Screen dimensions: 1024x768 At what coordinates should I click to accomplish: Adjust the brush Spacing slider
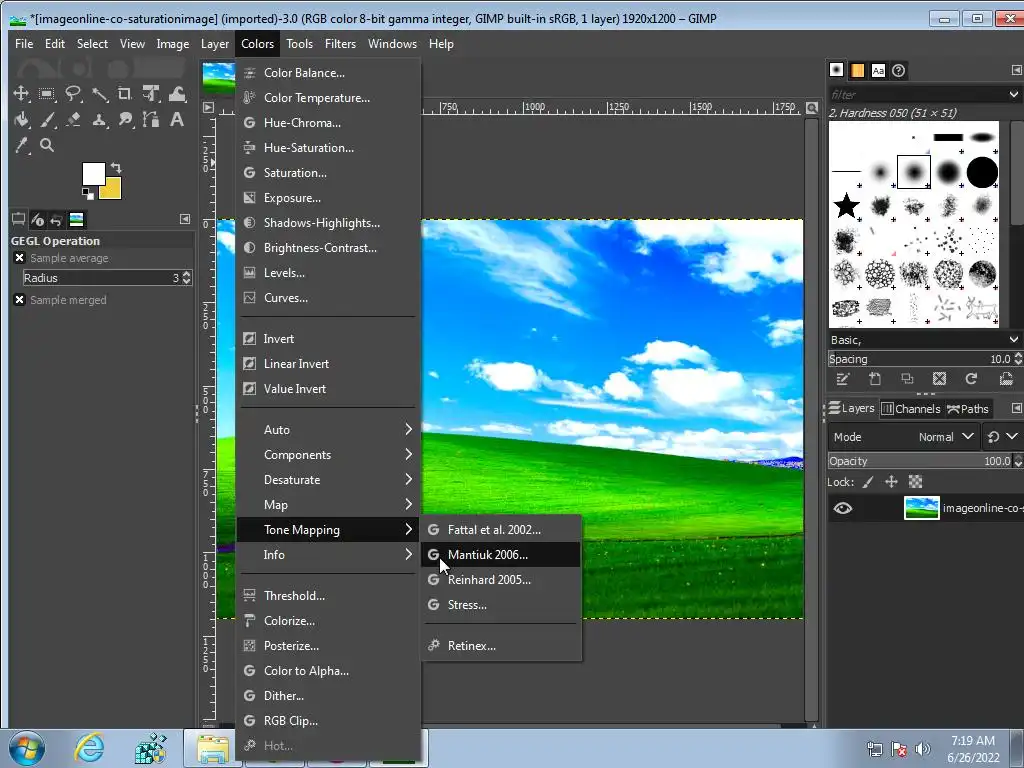click(920, 359)
